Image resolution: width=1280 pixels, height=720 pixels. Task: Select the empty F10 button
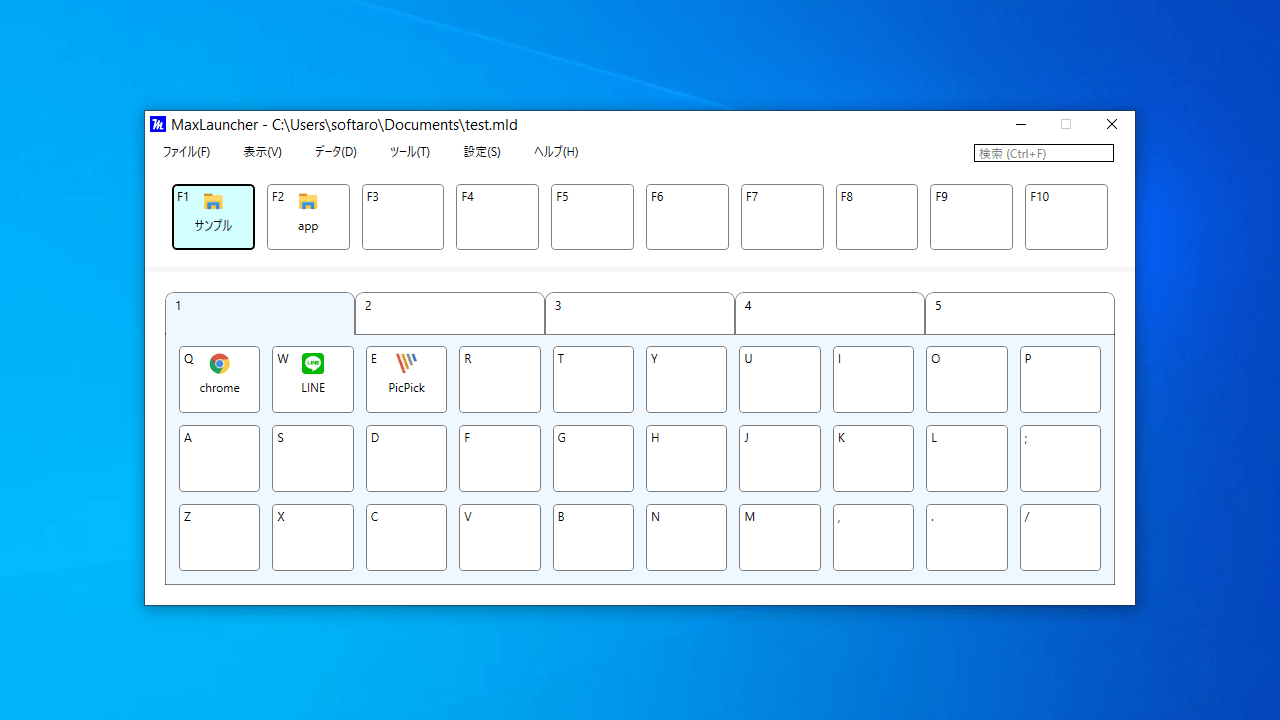1066,217
